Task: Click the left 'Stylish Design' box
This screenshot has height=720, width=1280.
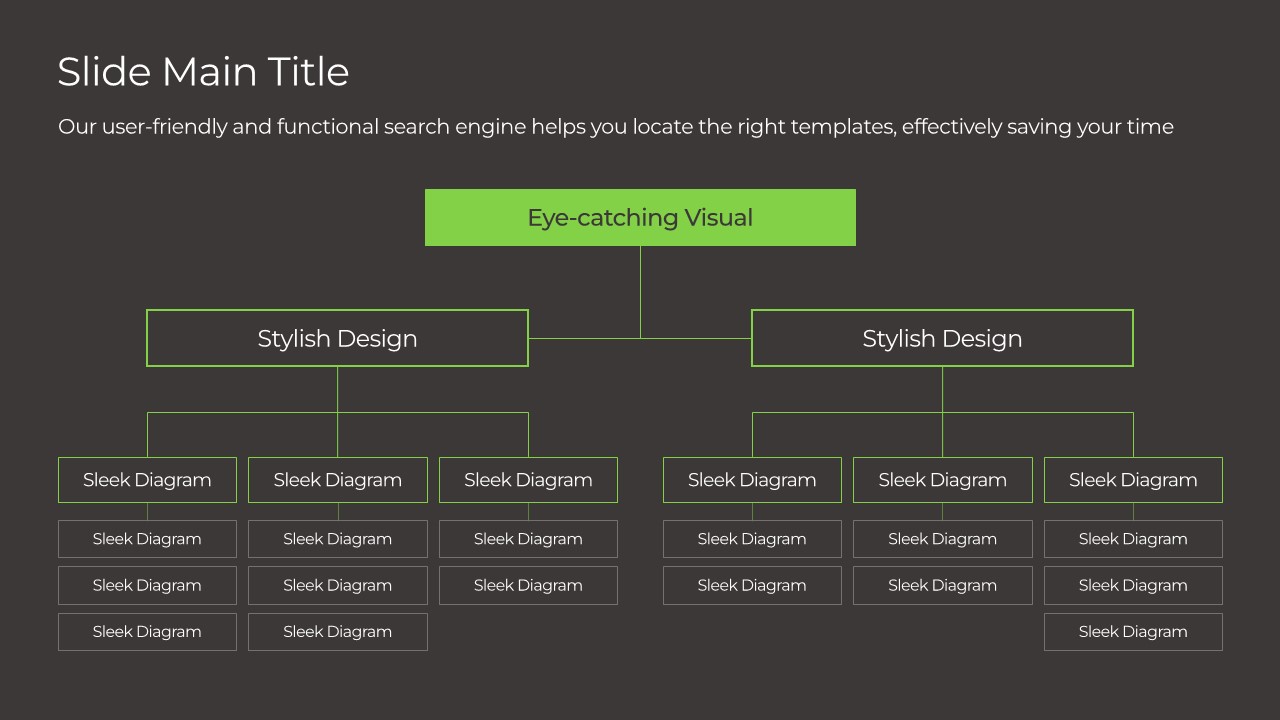Action: (337, 338)
